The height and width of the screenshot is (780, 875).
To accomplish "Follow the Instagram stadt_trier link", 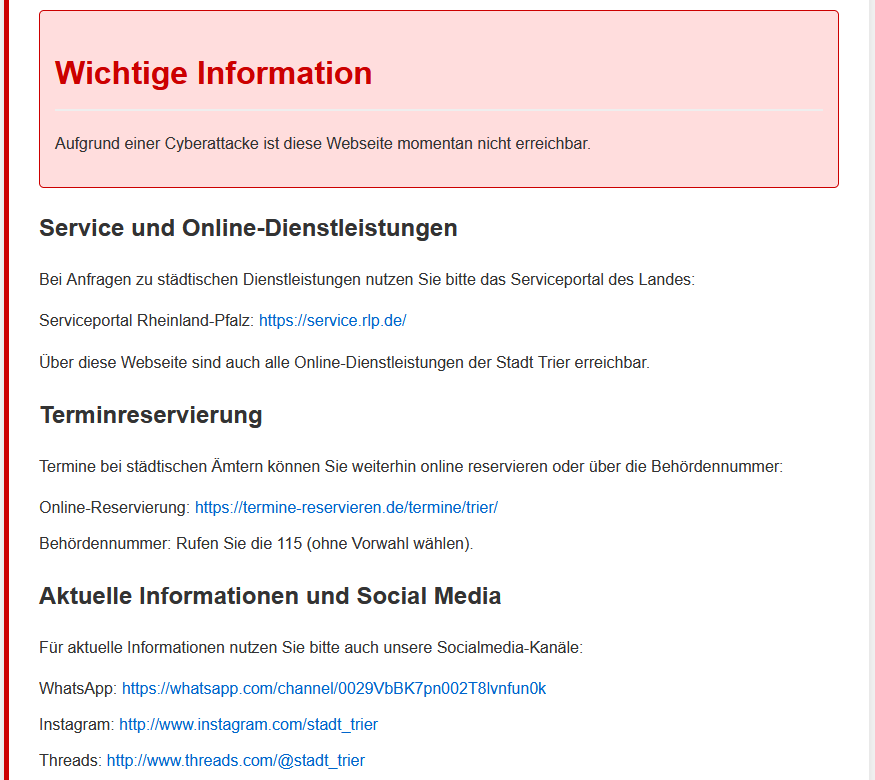I will [248, 725].
